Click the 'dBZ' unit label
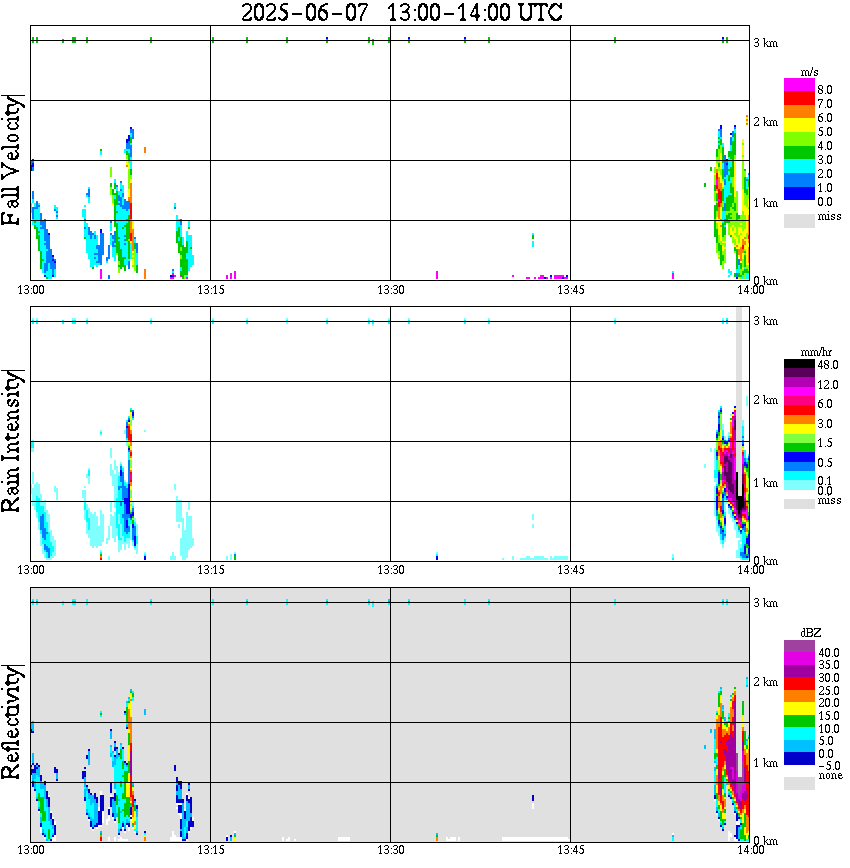 (811, 632)
